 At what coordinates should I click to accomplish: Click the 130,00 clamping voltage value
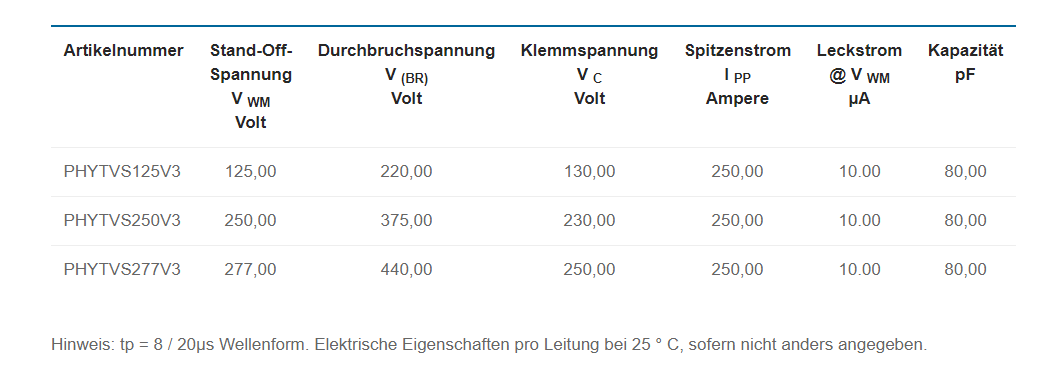(x=589, y=172)
